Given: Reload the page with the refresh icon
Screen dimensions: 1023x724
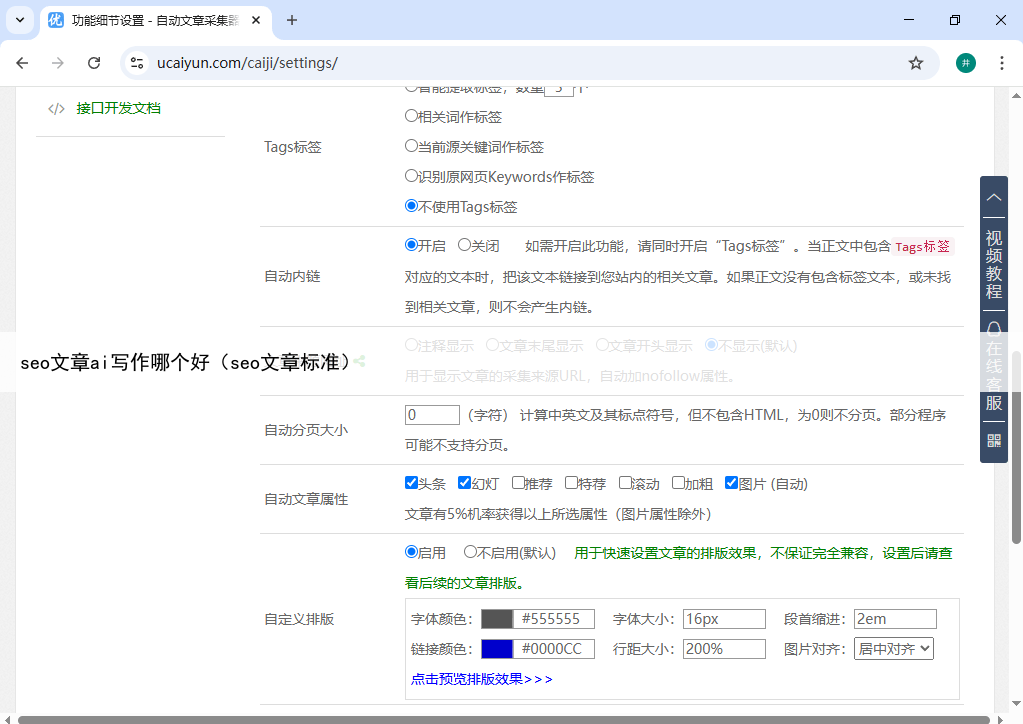Looking at the screenshot, I should pos(94,63).
